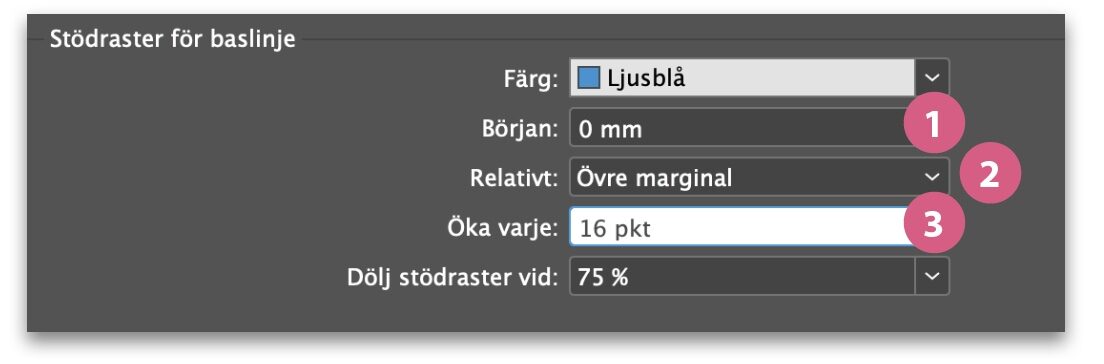Click the Stödraster för baslinje heading
The image size is (1104, 364).
172,38
